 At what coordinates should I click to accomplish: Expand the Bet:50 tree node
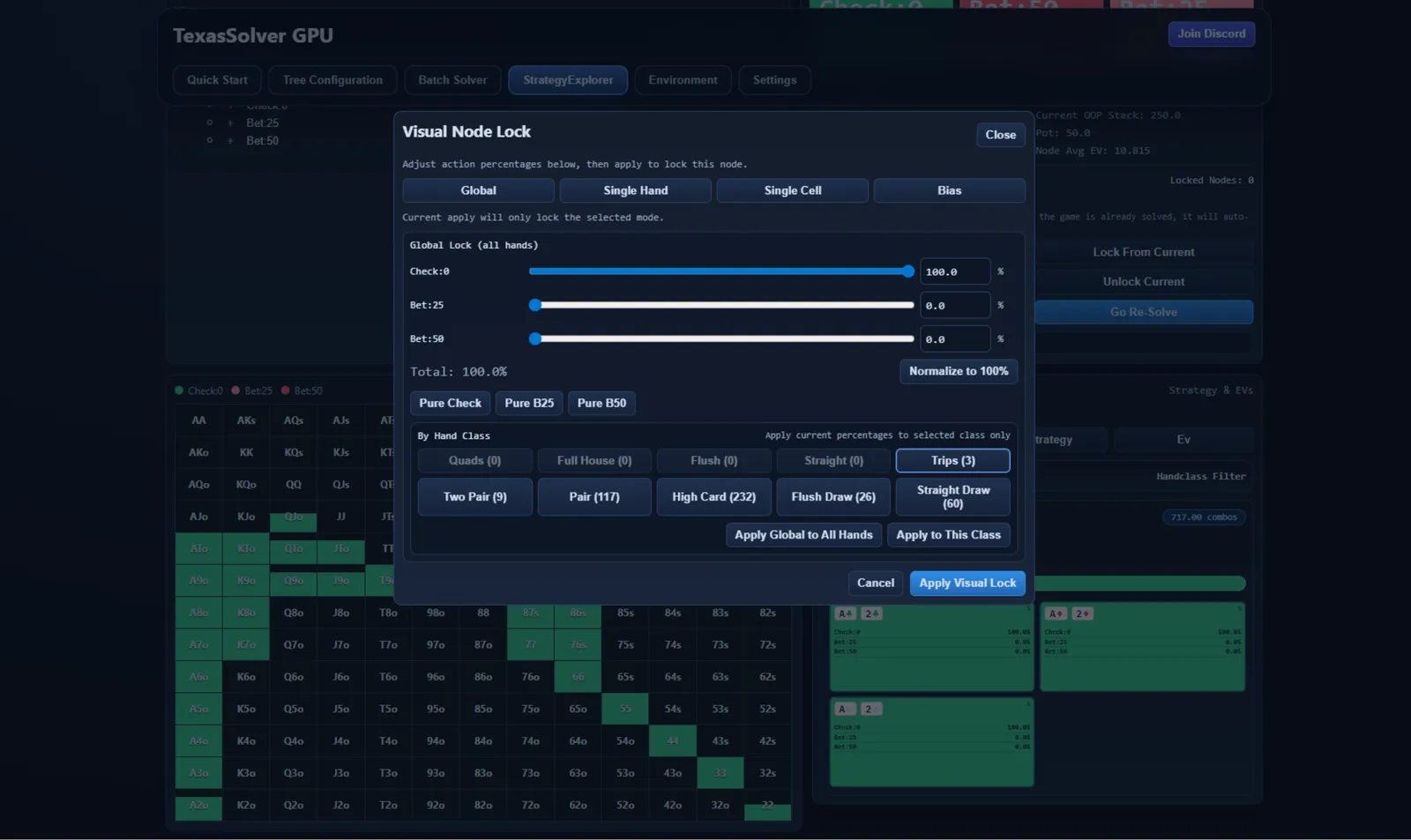(x=230, y=140)
